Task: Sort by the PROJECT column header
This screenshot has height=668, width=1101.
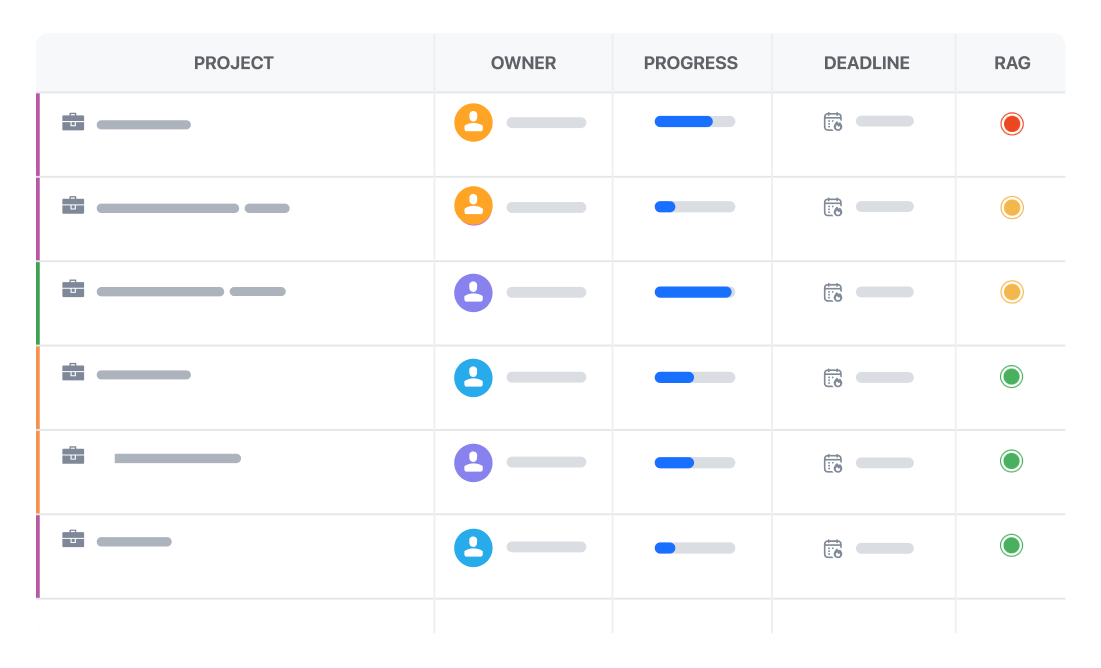Action: click(x=234, y=63)
